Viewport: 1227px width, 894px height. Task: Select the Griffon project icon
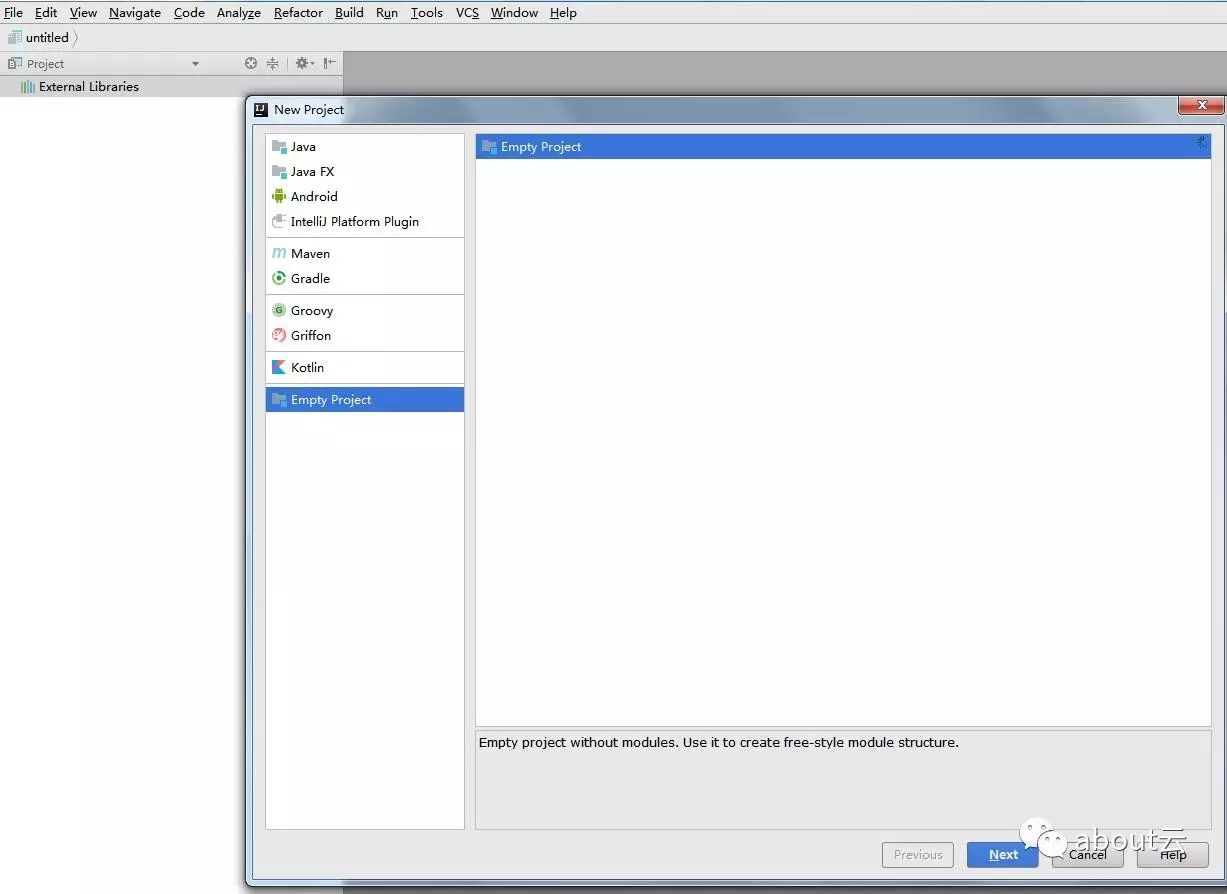pyautogui.click(x=279, y=336)
